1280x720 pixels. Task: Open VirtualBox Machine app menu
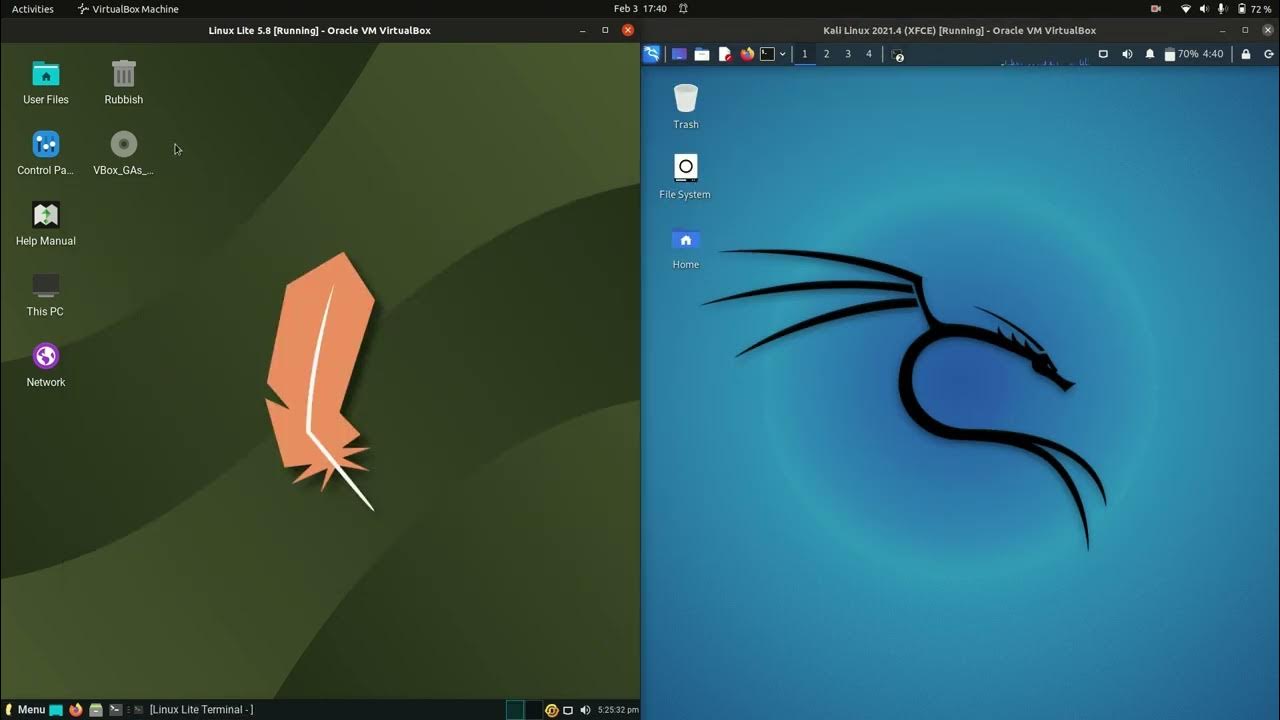pyautogui.click(x=128, y=9)
